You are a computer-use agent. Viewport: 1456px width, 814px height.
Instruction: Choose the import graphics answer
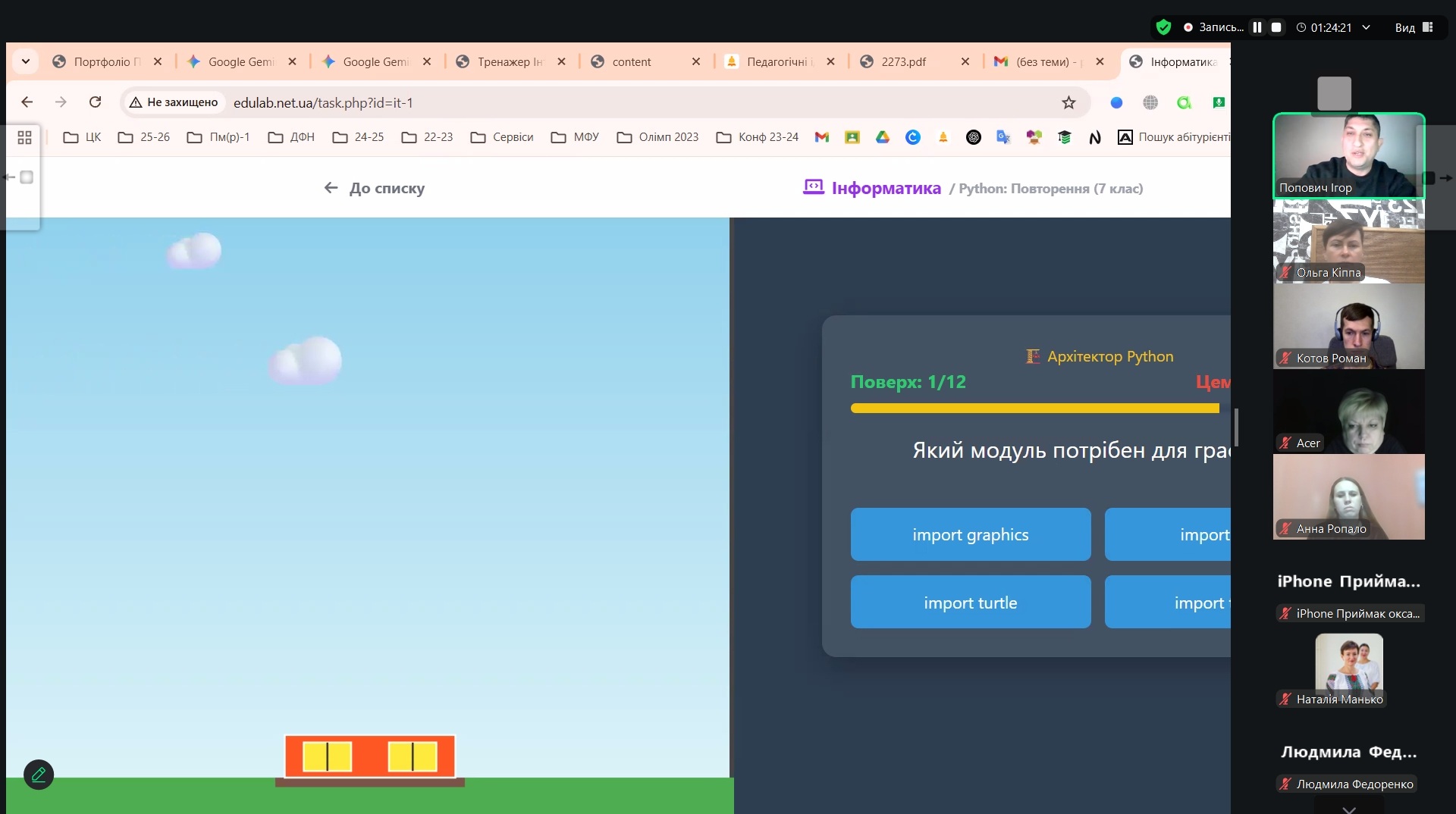(970, 534)
